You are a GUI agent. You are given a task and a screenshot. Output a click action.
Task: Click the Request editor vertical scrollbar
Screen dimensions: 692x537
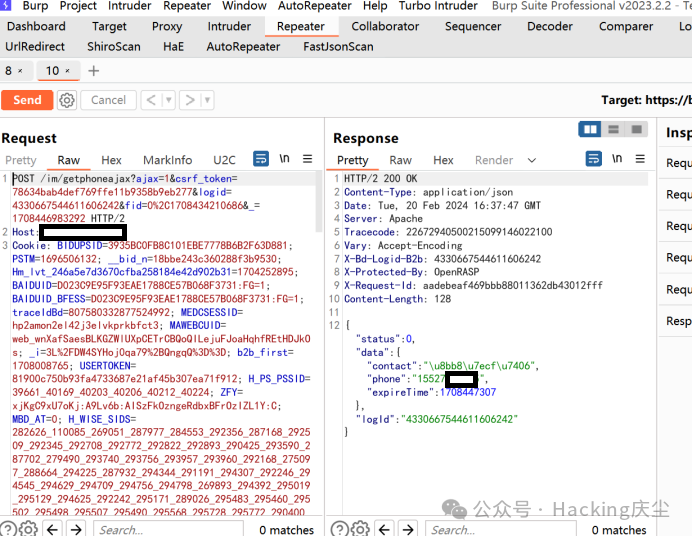[x=319, y=202]
